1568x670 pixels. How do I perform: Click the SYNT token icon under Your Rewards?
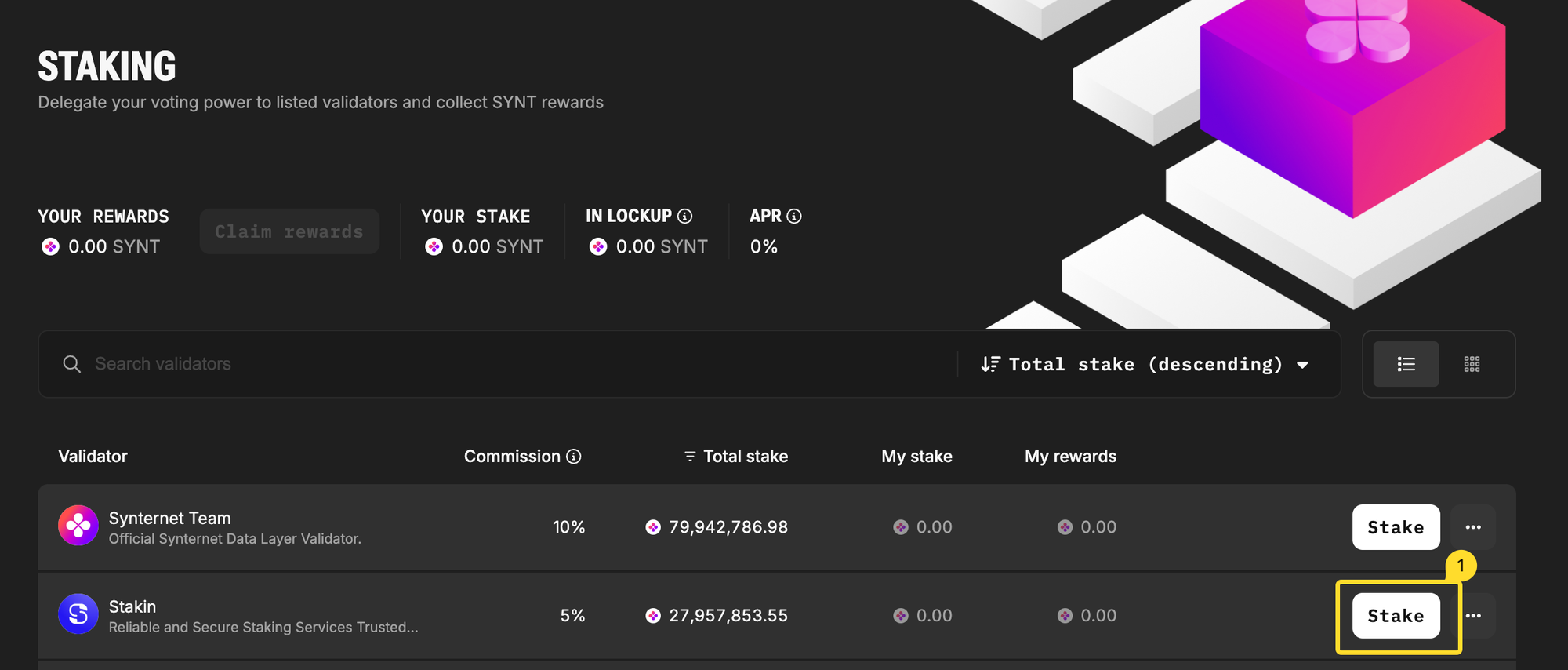tap(50, 247)
